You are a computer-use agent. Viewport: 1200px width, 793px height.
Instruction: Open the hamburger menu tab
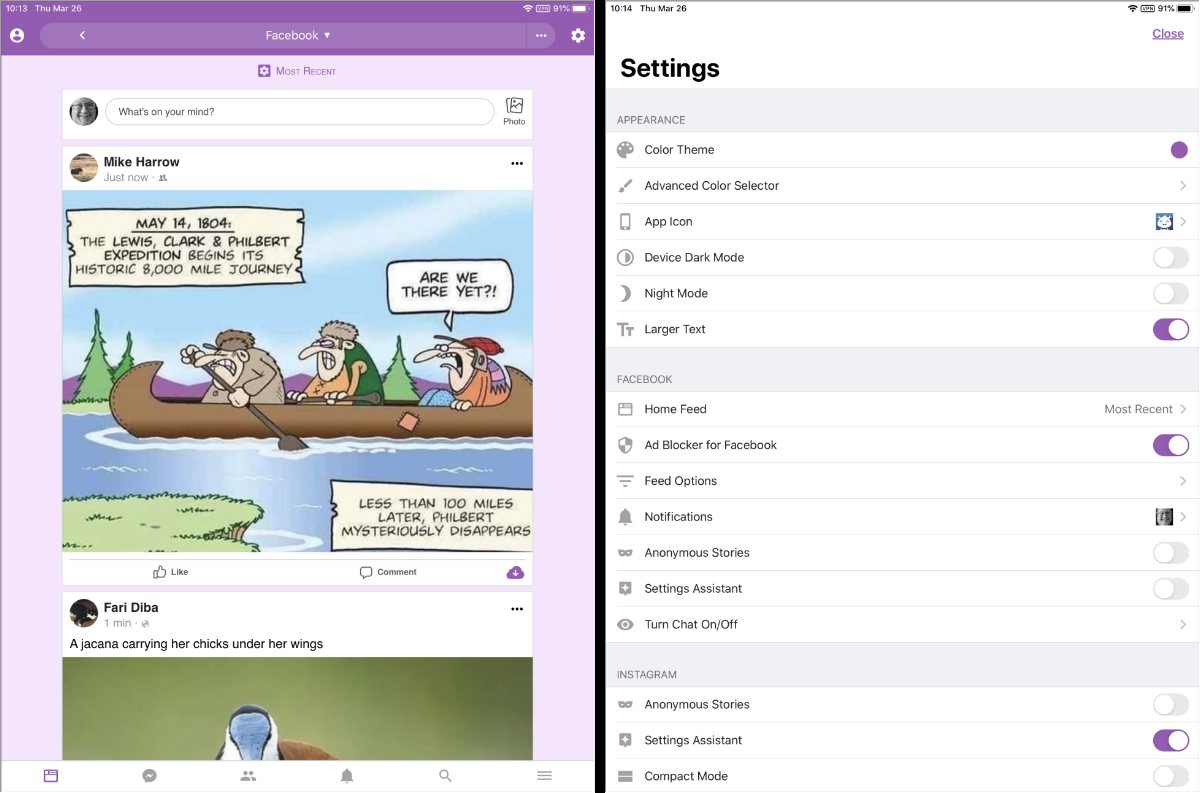[x=545, y=775]
